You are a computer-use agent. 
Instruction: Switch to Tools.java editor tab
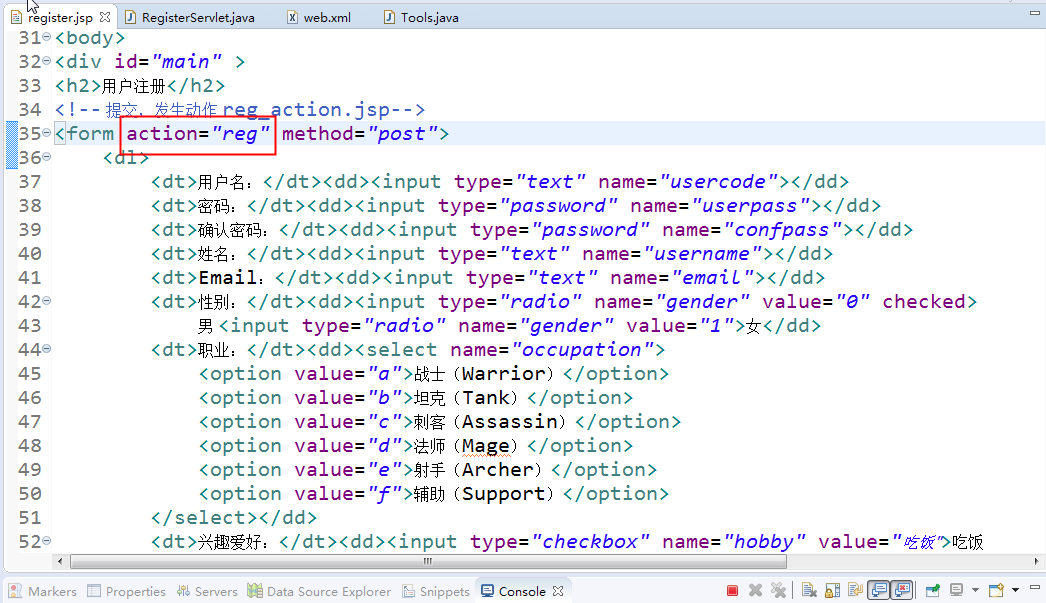[x=421, y=17]
